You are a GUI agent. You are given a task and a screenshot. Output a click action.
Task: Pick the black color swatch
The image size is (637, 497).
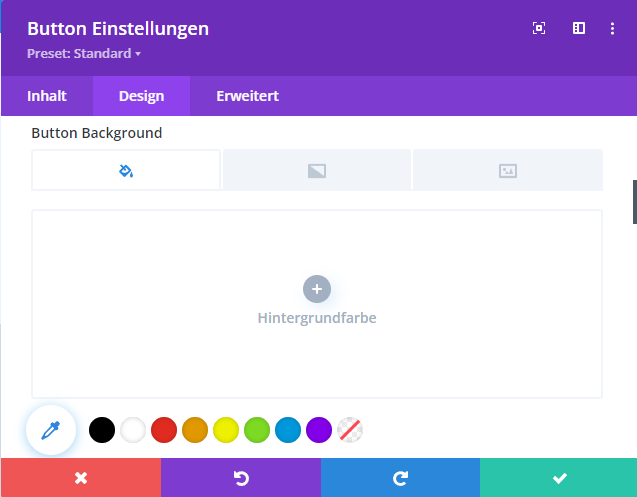(x=102, y=430)
